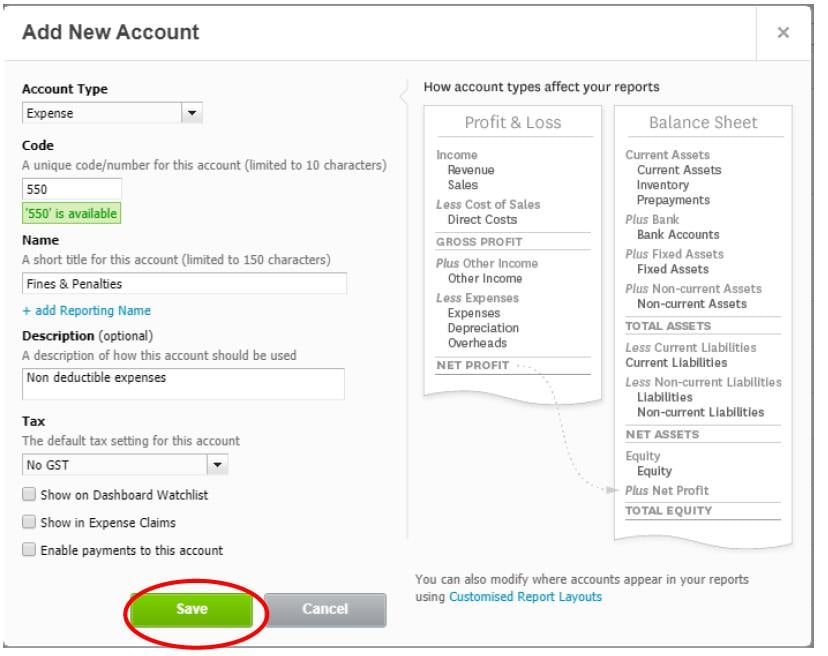Click the Description text box

coord(183,384)
